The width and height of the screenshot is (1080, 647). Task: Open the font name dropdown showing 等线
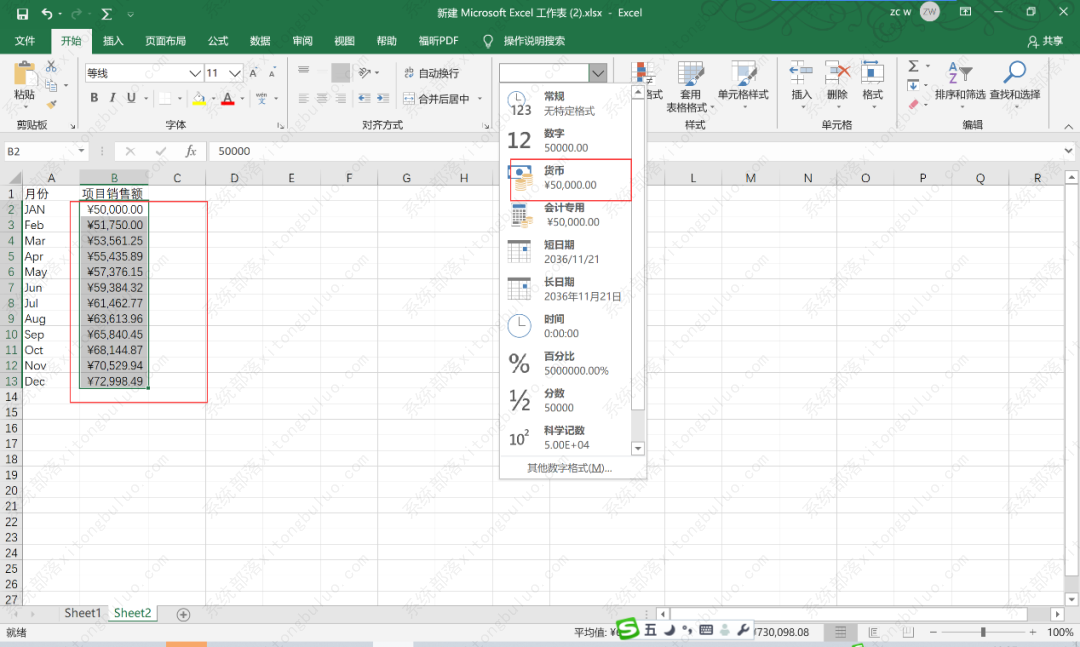[195, 73]
